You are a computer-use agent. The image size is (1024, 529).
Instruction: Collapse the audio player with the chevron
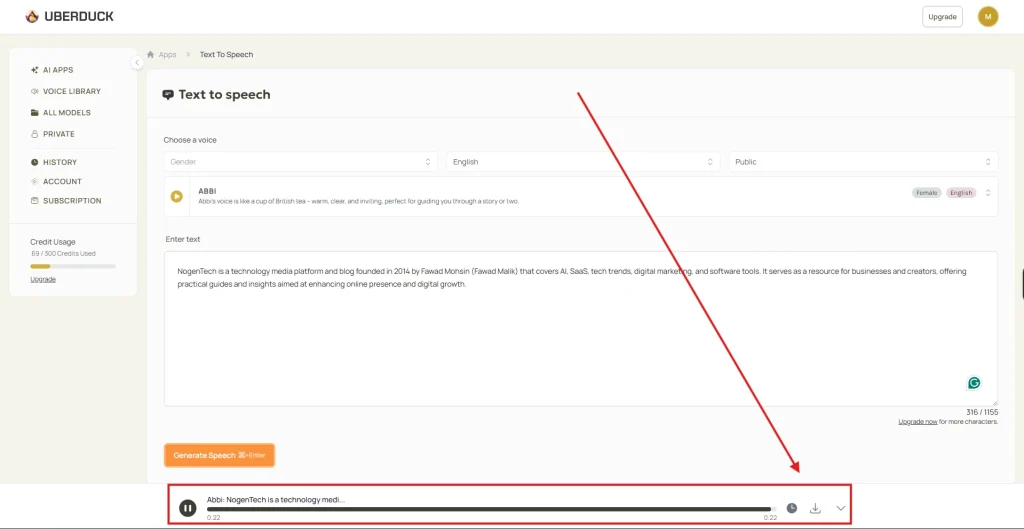[x=840, y=508]
